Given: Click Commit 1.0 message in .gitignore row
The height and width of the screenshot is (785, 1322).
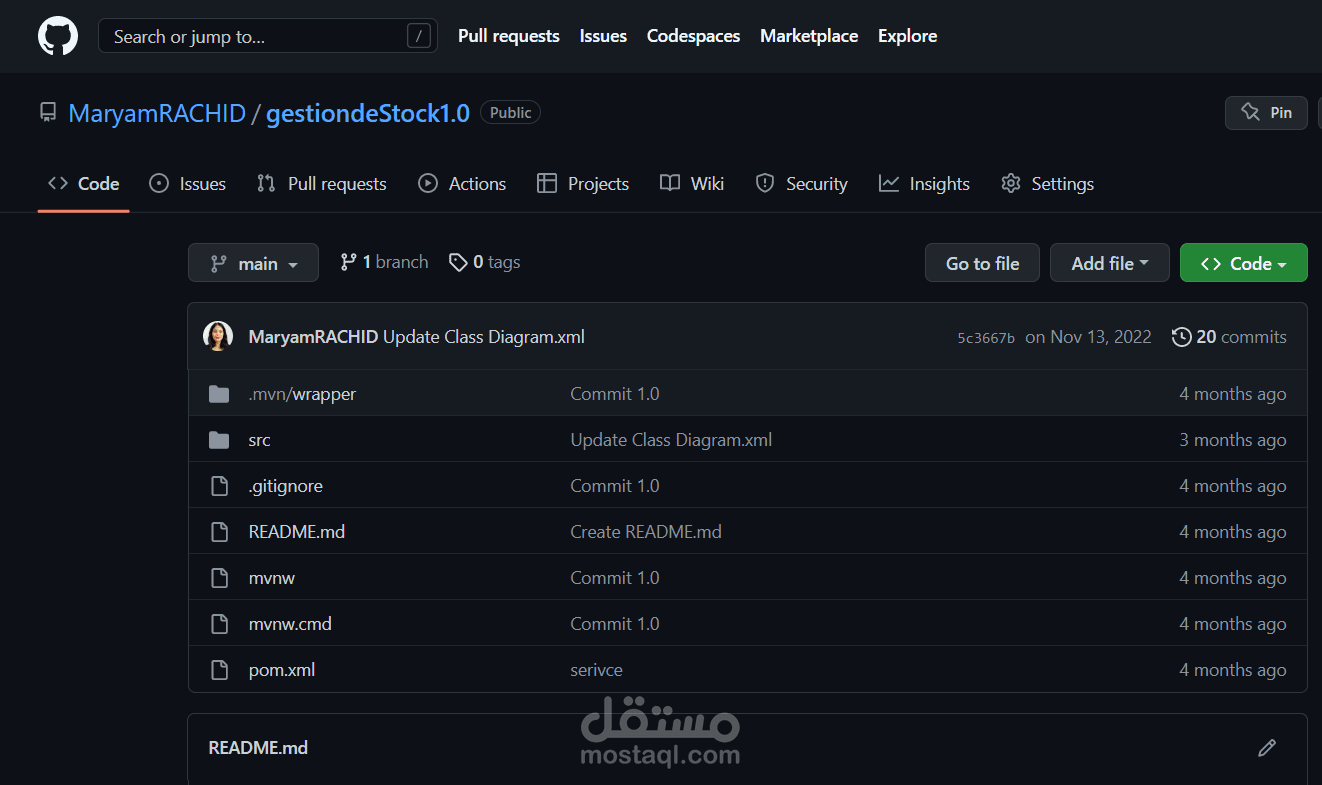Looking at the screenshot, I should click(615, 486).
